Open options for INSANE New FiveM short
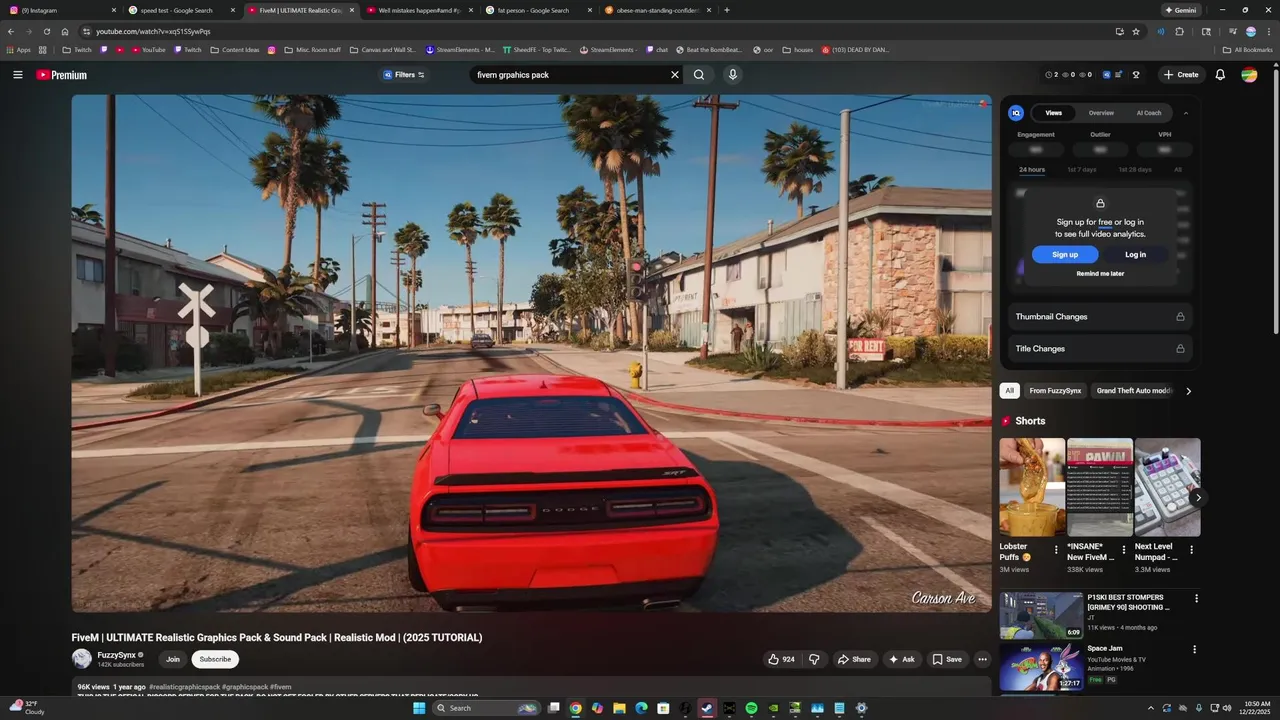This screenshot has width=1280, height=720. tap(1123, 550)
